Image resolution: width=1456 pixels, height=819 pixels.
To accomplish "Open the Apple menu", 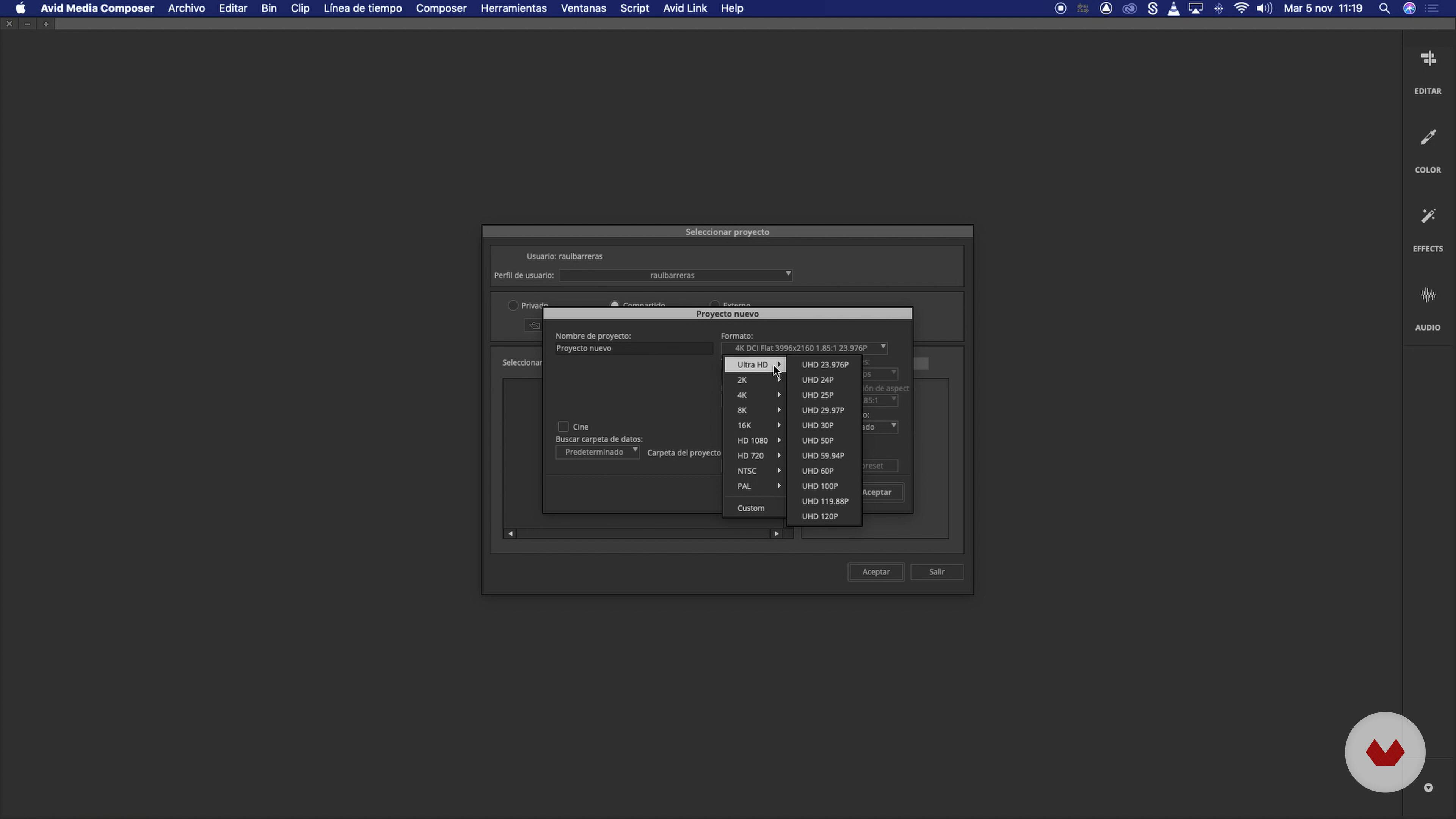I will point(20,8).
